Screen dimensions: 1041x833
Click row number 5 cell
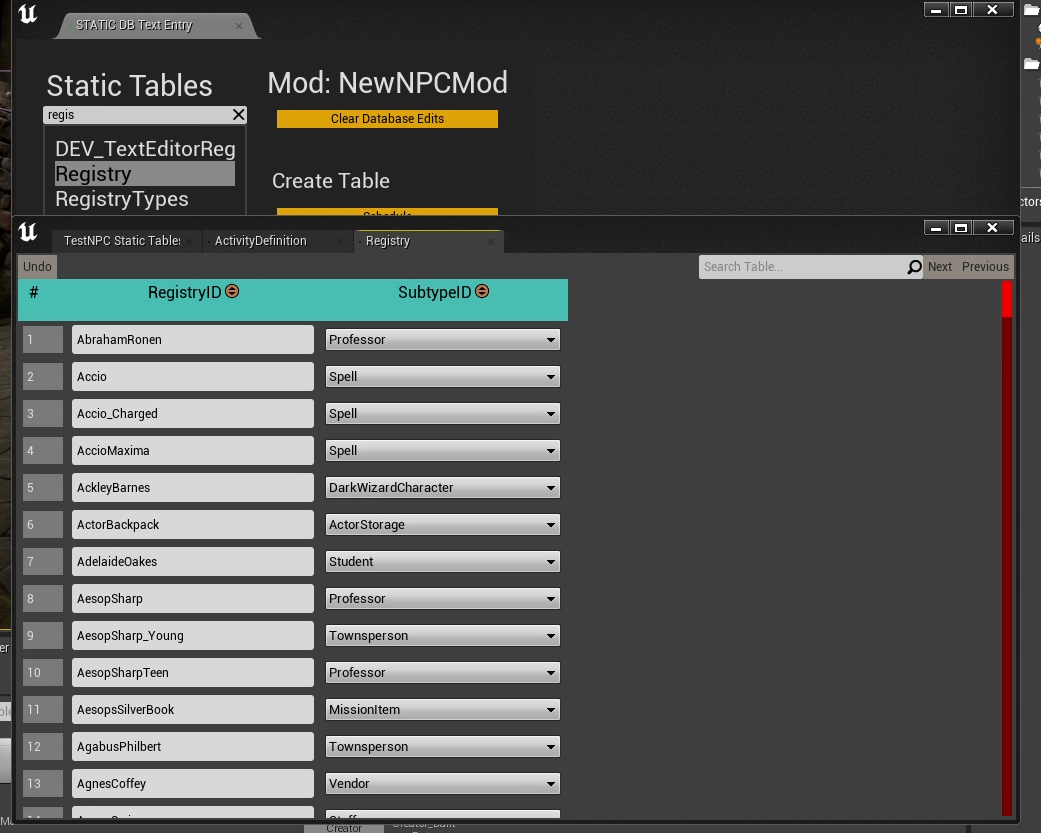point(42,488)
